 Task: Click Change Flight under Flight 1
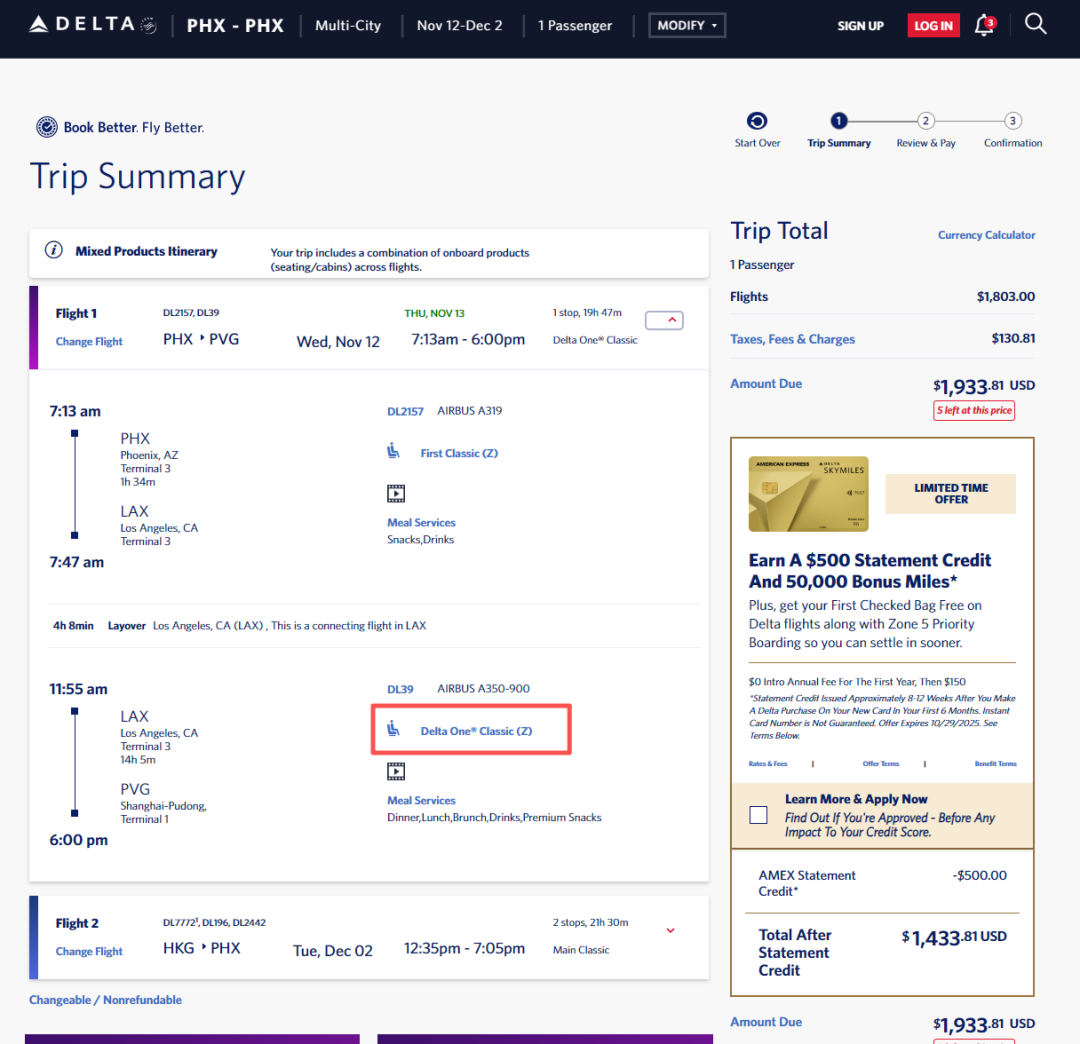coord(89,342)
